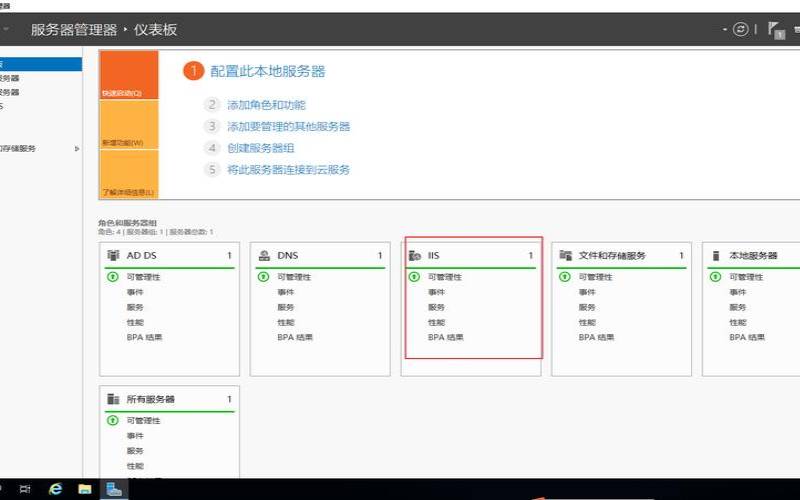Open the 文件和存储服务 tile header
This screenshot has height=500, width=800.
(621, 255)
